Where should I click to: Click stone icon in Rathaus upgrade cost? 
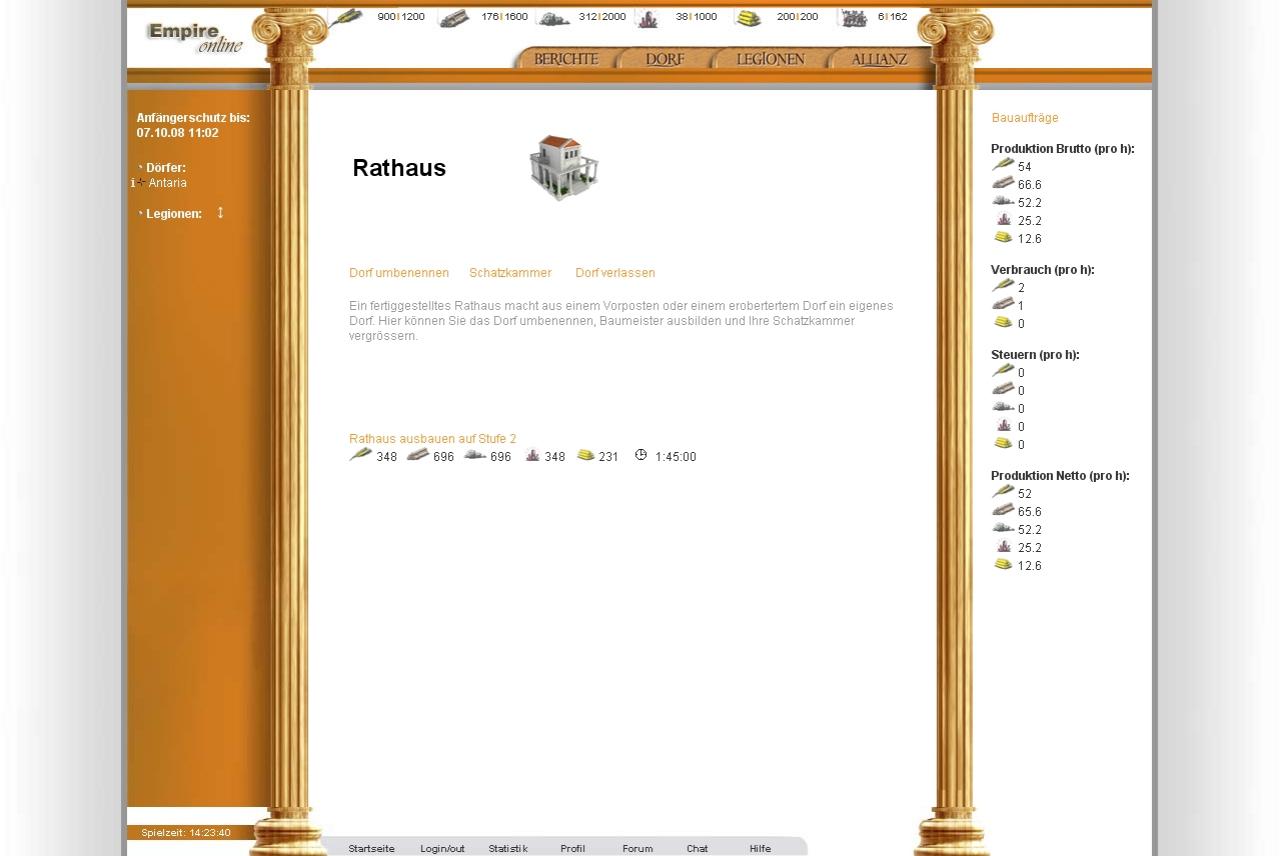(x=475, y=455)
